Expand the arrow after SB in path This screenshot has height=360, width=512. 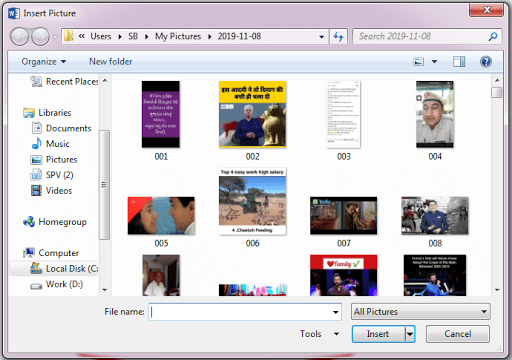tap(146, 36)
